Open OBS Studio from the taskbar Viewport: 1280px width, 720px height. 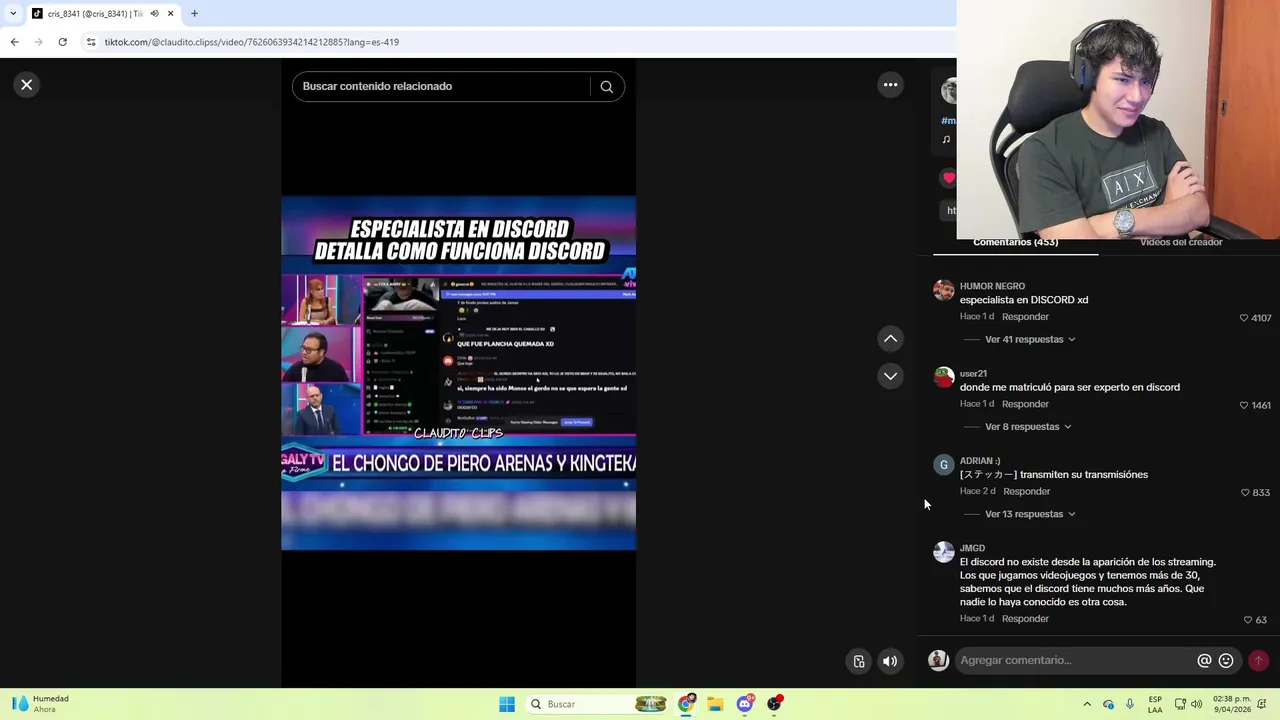click(774, 704)
